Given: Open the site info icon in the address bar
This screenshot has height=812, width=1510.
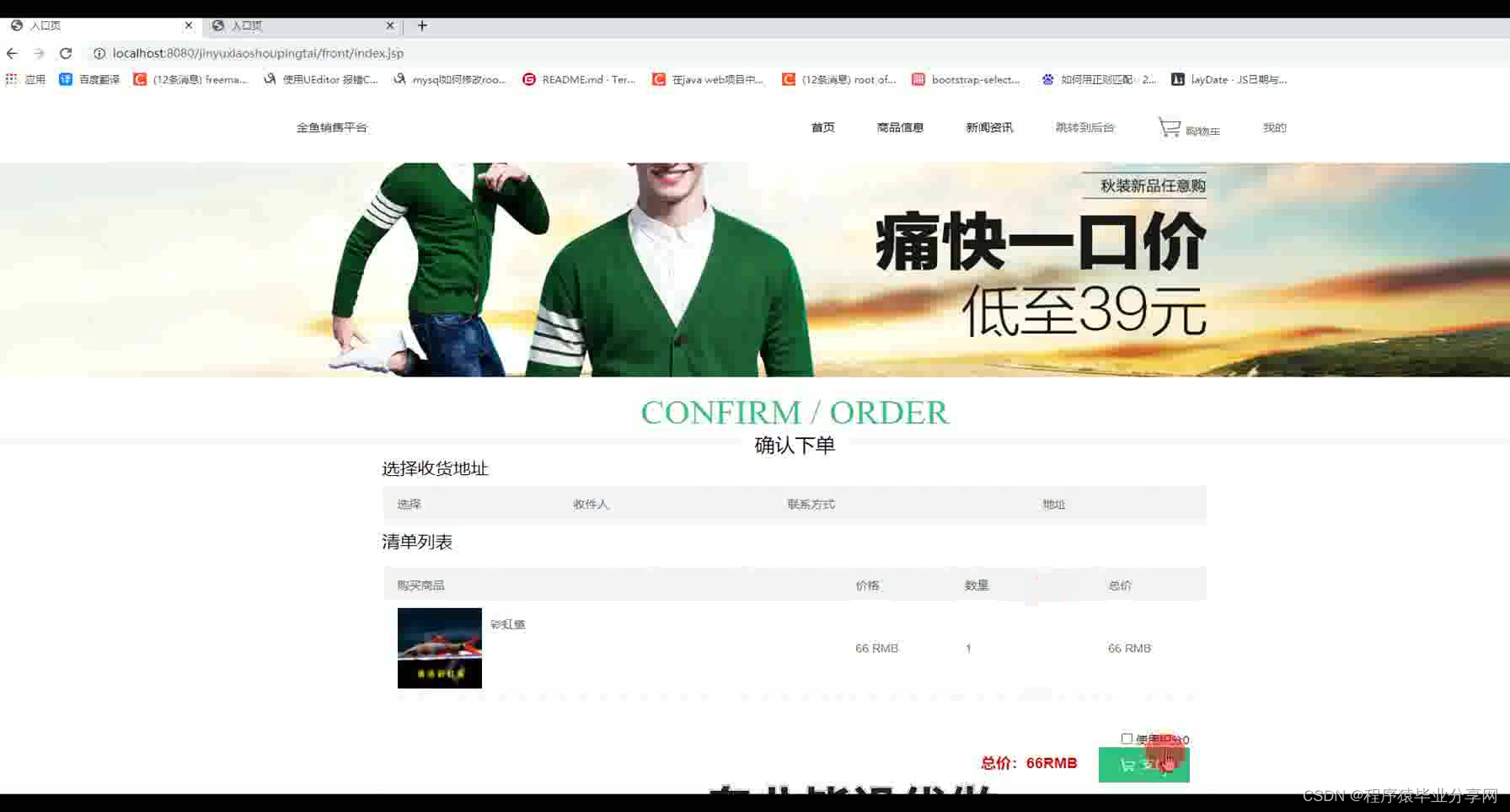Looking at the screenshot, I should 99,53.
